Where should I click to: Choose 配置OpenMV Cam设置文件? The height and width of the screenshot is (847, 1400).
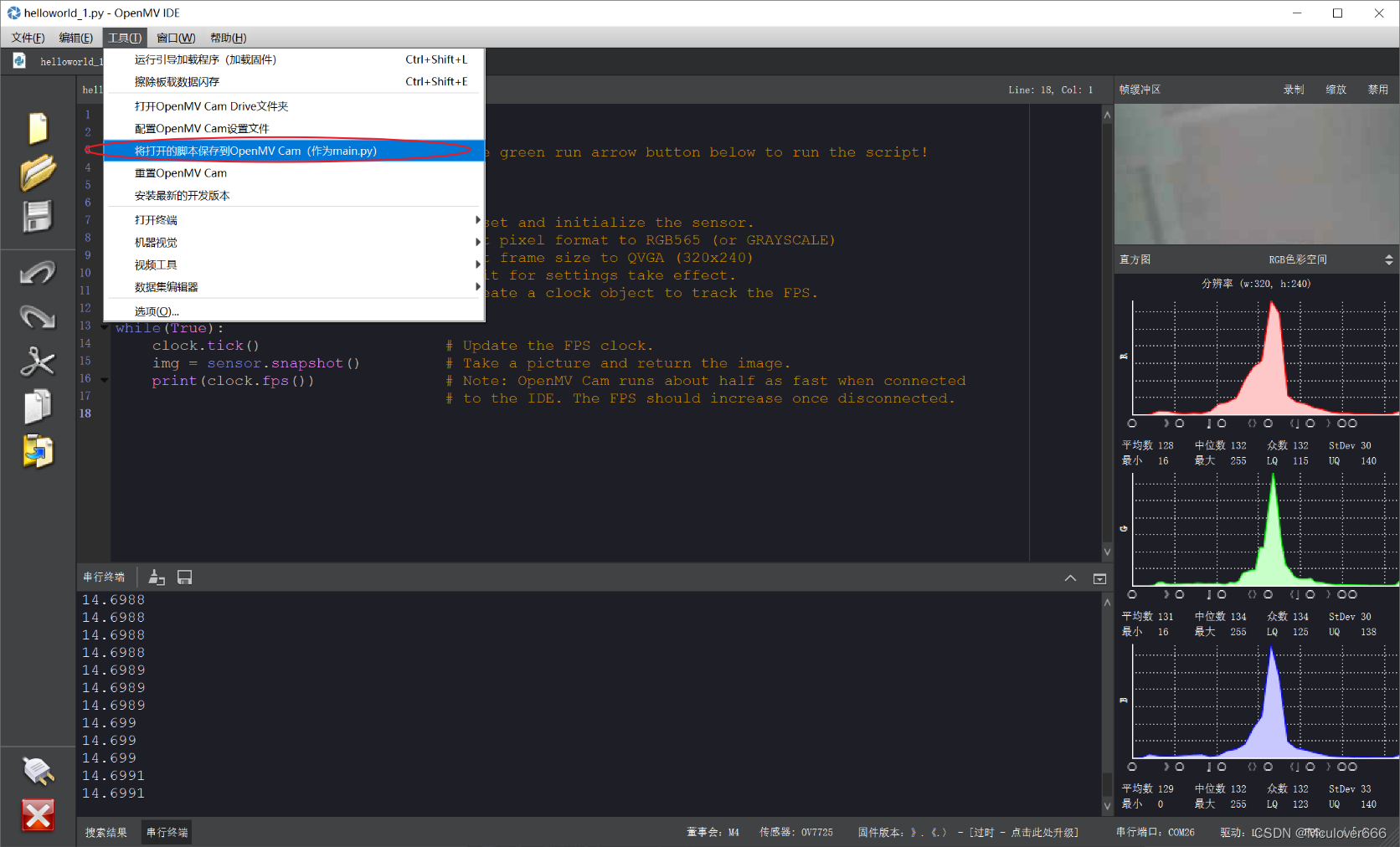294,128
